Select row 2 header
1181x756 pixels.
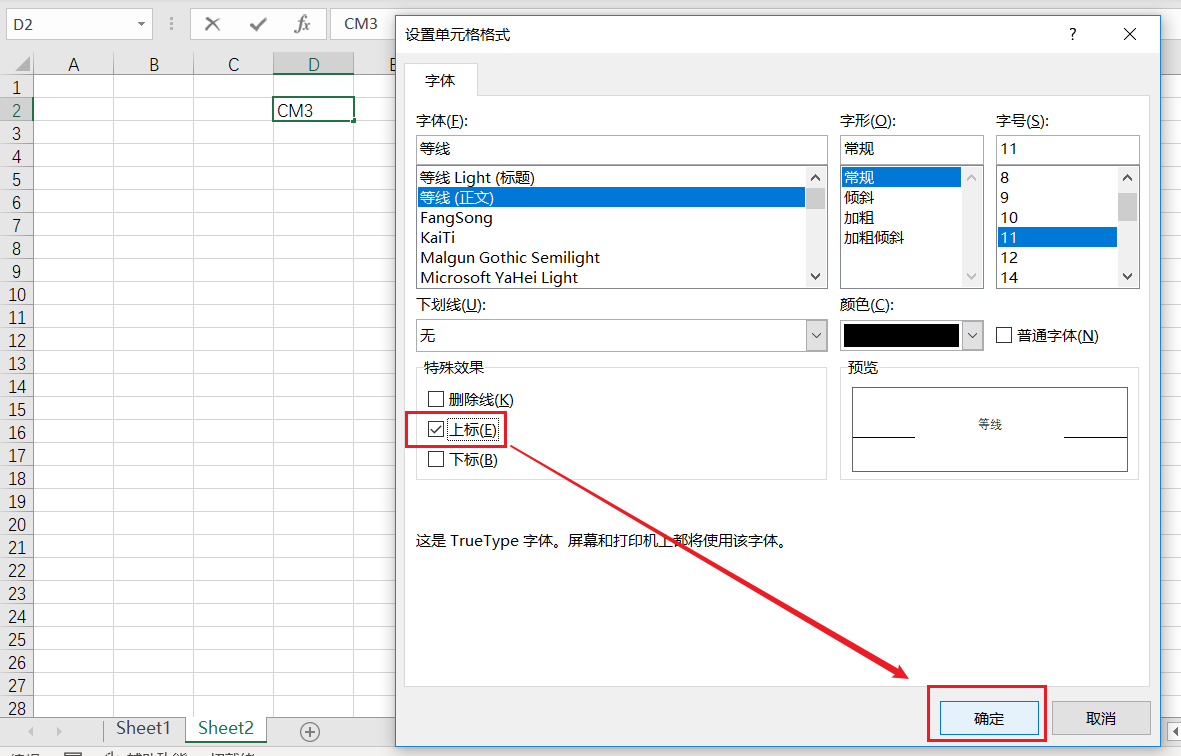coord(17,110)
